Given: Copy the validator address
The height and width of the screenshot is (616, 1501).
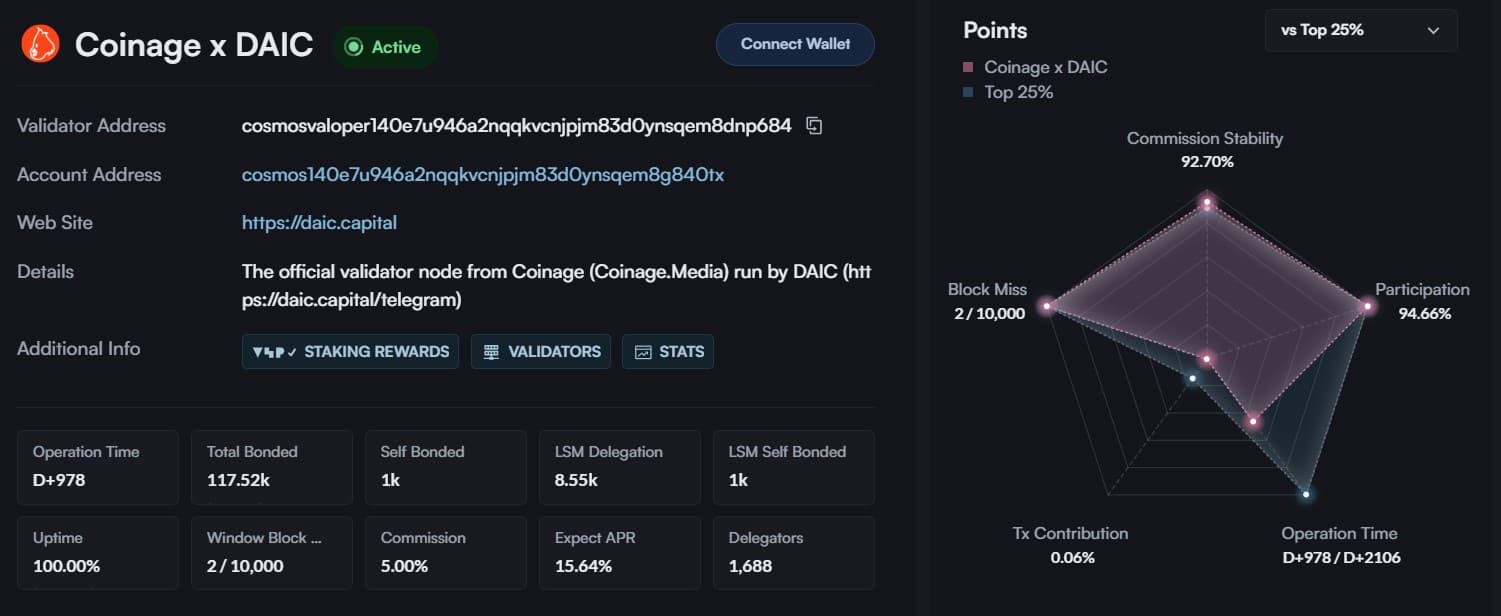Looking at the screenshot, I should click(x=814, y=126).
